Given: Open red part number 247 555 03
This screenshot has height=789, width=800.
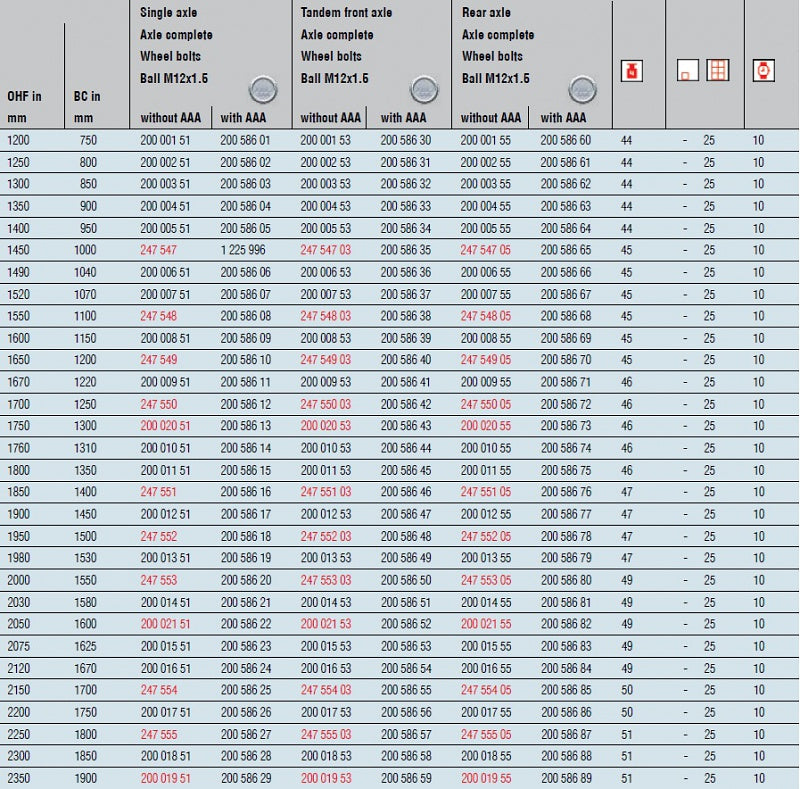Looking at the screenshot, I should pyautogui.click(x=326, y=734).
